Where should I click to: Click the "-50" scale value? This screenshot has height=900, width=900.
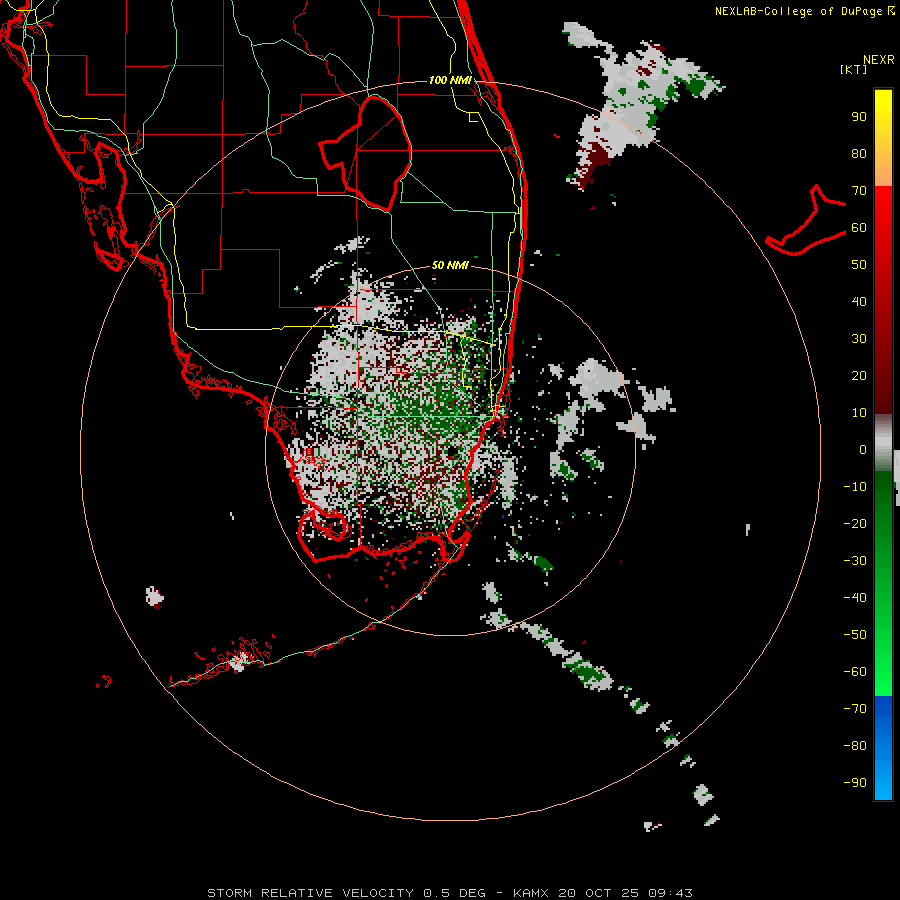click(x=855, y=635)
